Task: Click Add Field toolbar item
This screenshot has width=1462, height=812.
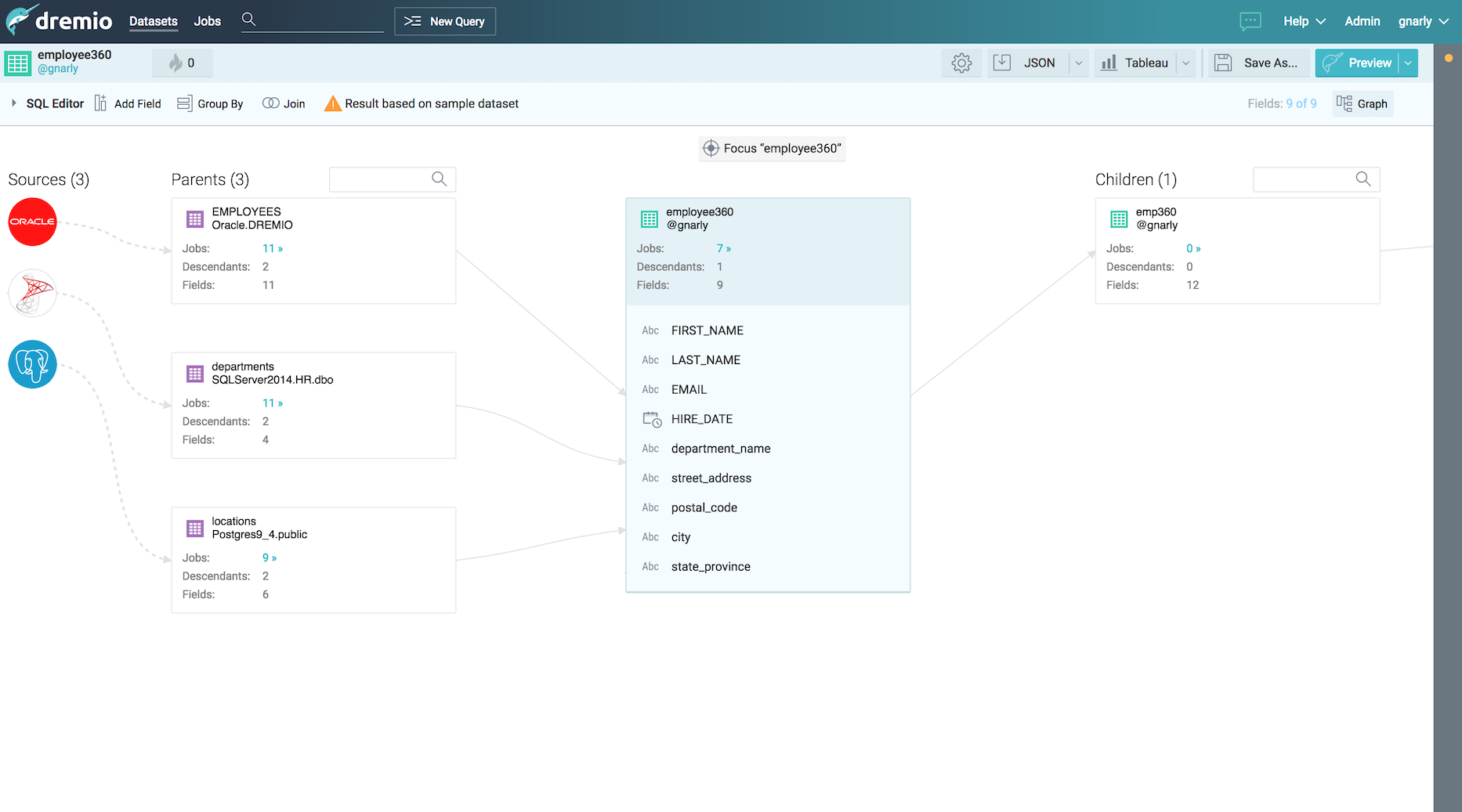Action: click(x=128, y=103)
